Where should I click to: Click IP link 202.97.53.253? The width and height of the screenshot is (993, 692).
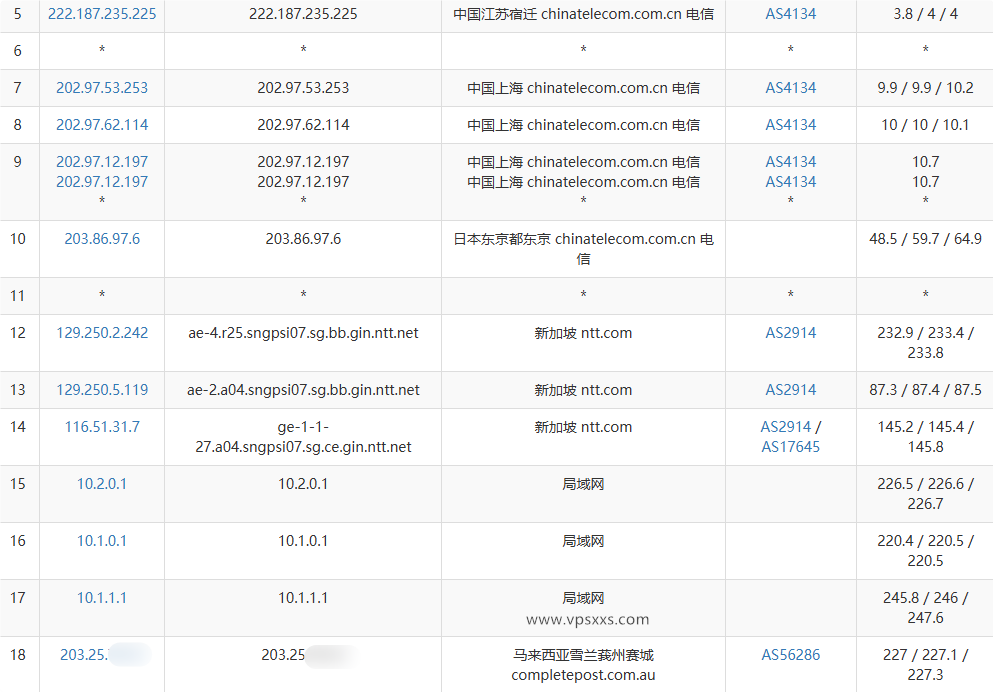[100, 88]
